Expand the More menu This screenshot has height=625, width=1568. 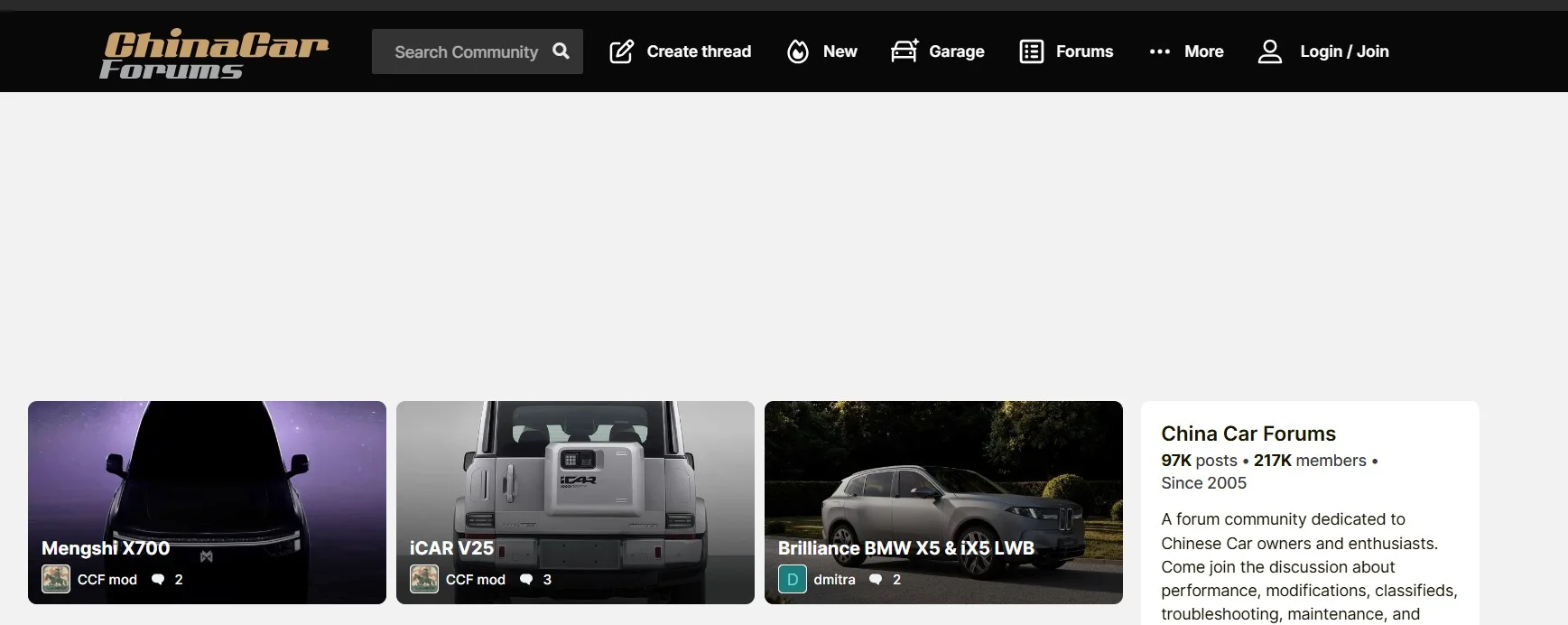tap(1186, 51)
